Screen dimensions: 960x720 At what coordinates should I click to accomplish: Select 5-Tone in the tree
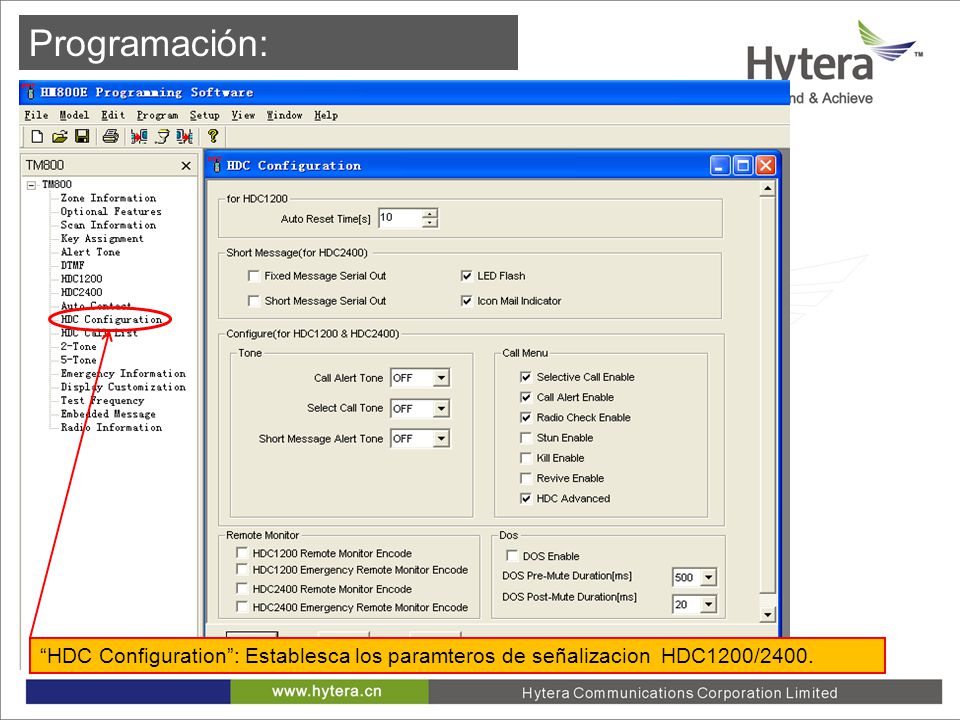pyautogui.click(x=78, y=360)
